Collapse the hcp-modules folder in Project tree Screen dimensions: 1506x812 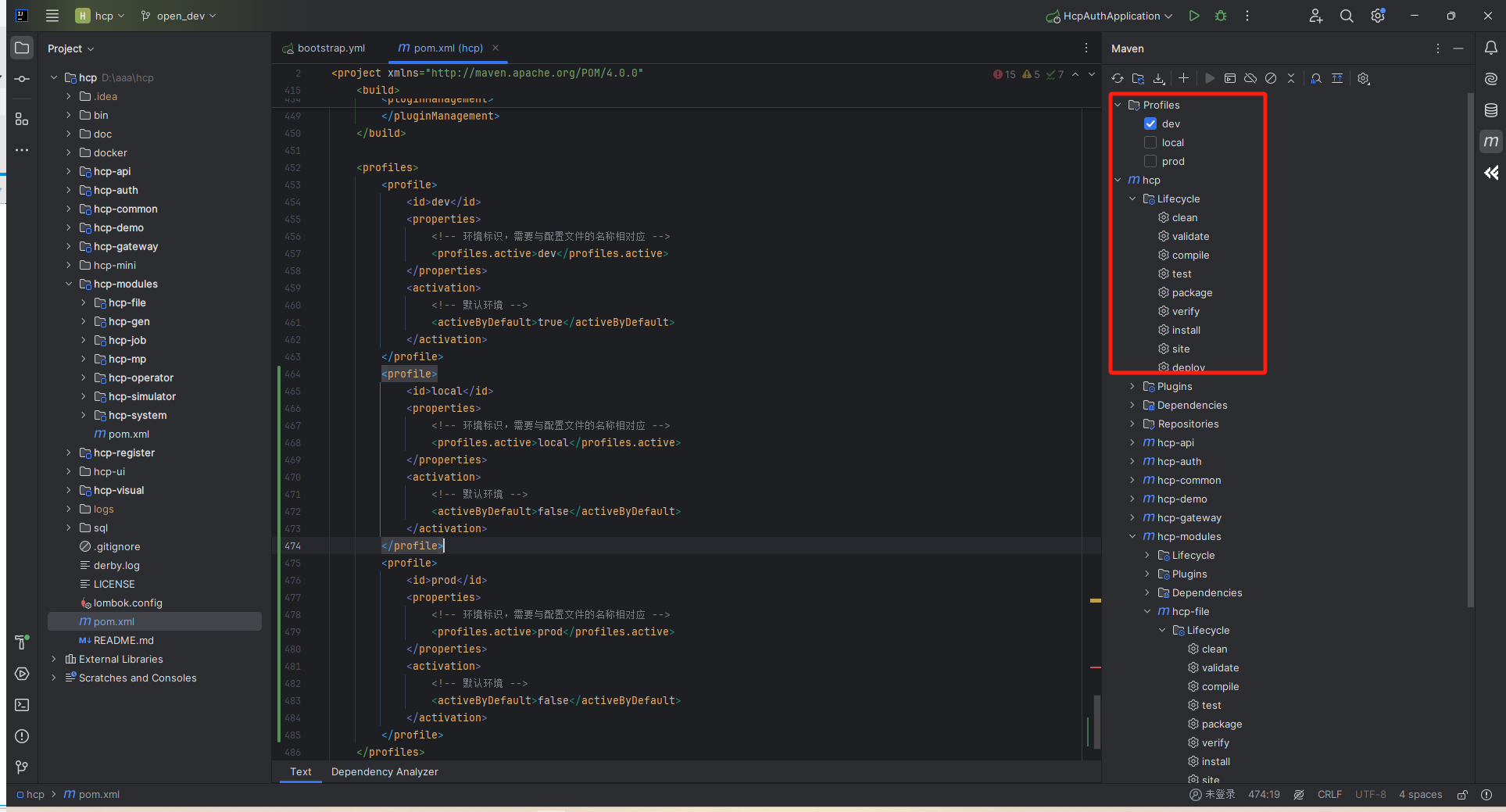69,284
